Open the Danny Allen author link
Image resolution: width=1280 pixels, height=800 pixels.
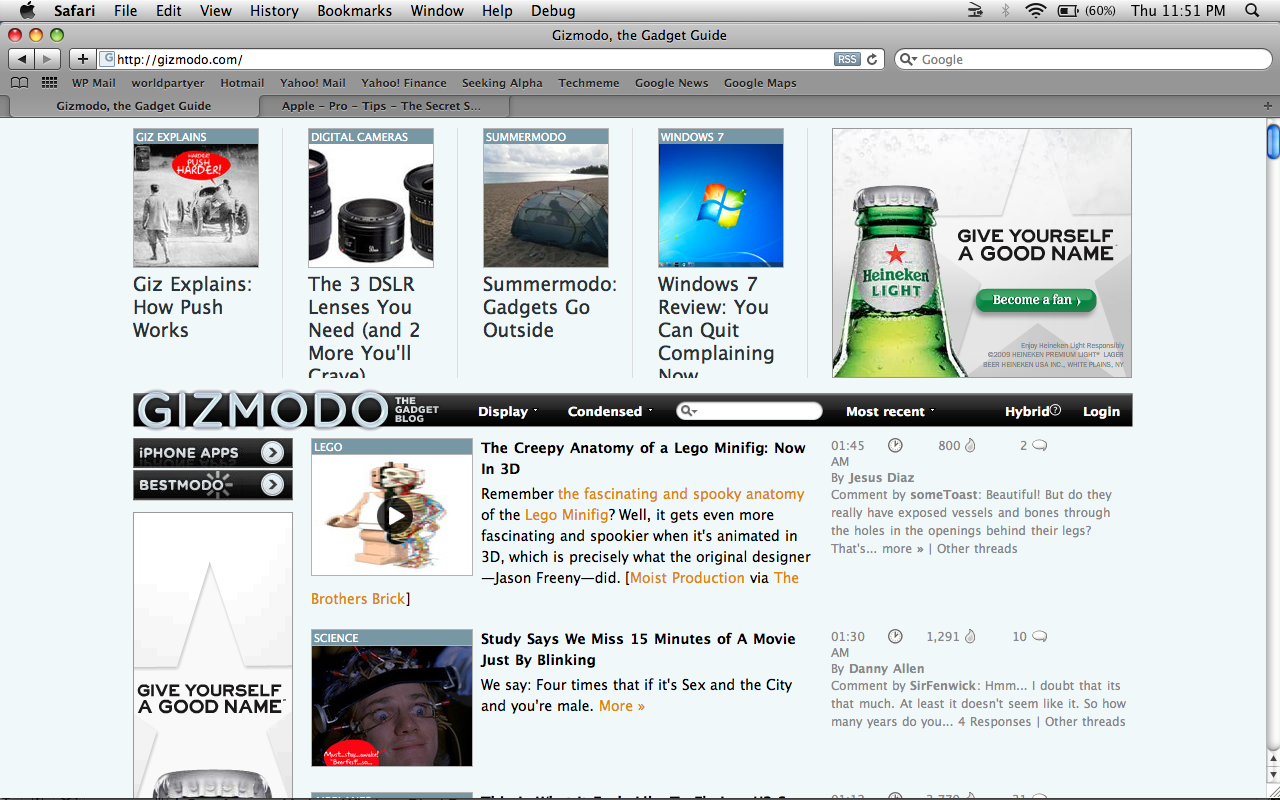tap(886, 668)
